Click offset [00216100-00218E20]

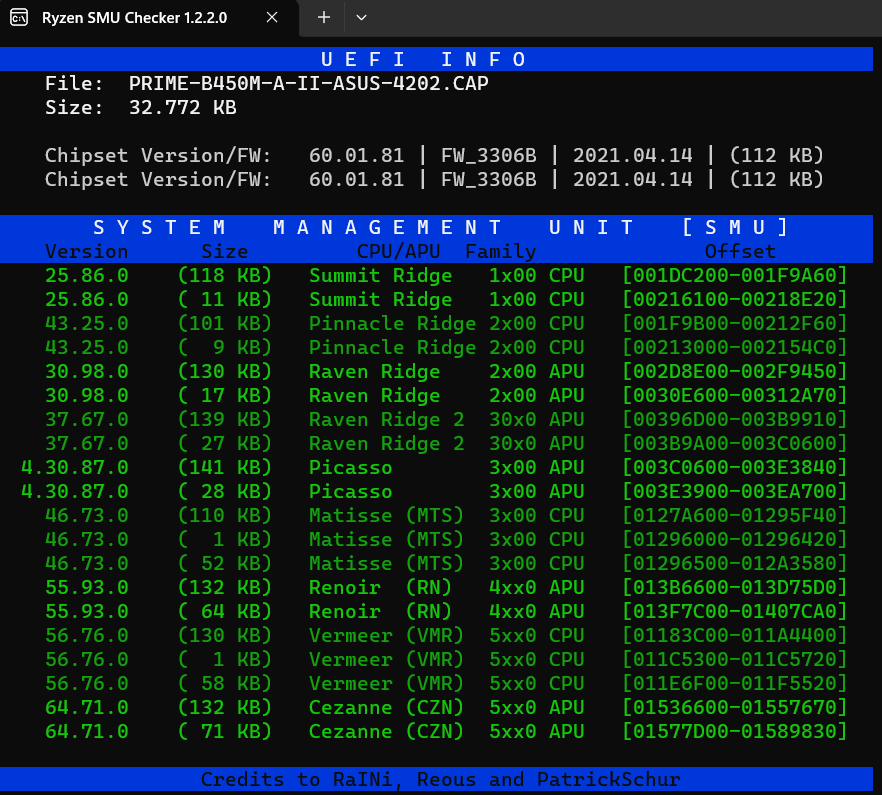point(734,299)
